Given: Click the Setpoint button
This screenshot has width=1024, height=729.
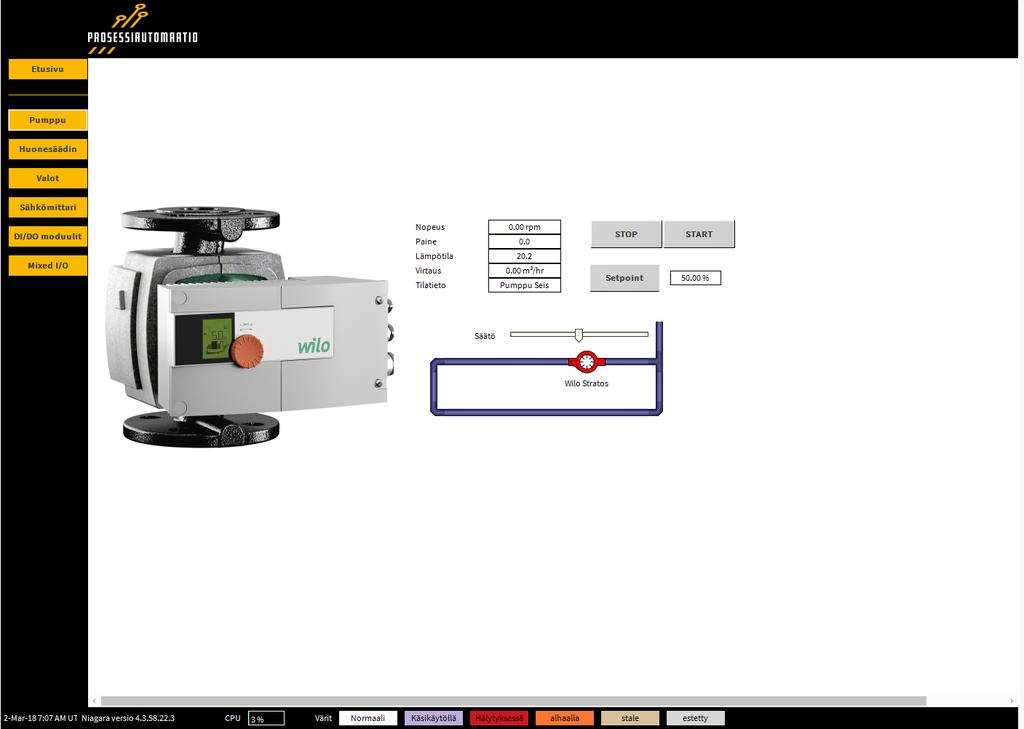Looking at the screenshot, I should point(624,278).
